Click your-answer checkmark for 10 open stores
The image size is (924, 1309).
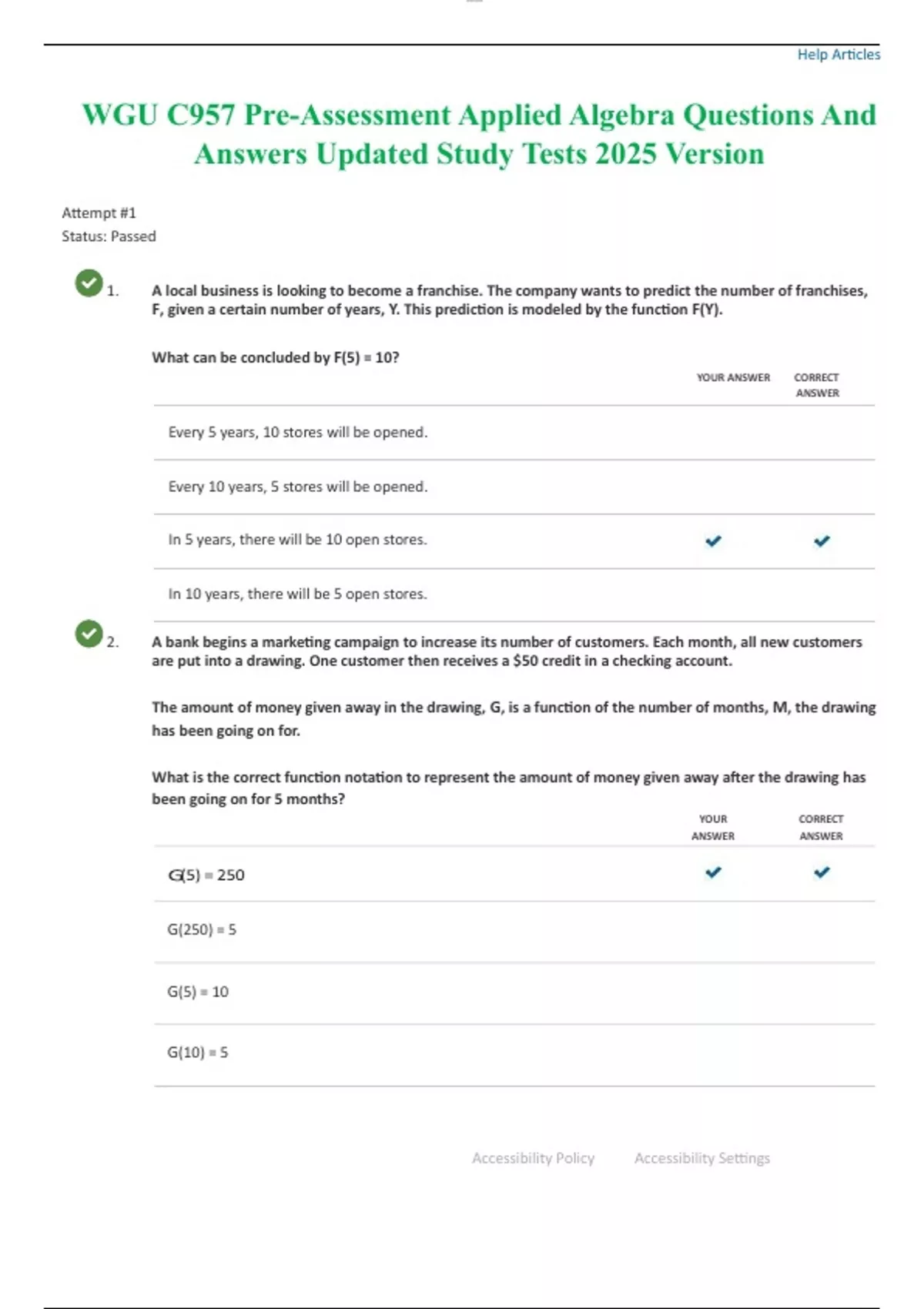(x=713, y=541)
